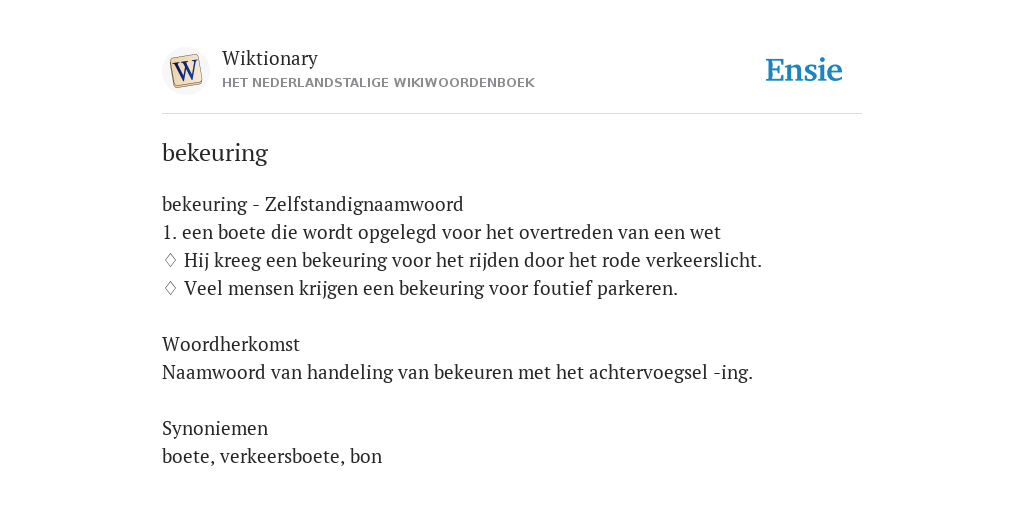The height and width of the screenshot is (512, 1024).
Task: Click the Synoniemen section label
Action: pyautogui.click(x=215, y=428)
